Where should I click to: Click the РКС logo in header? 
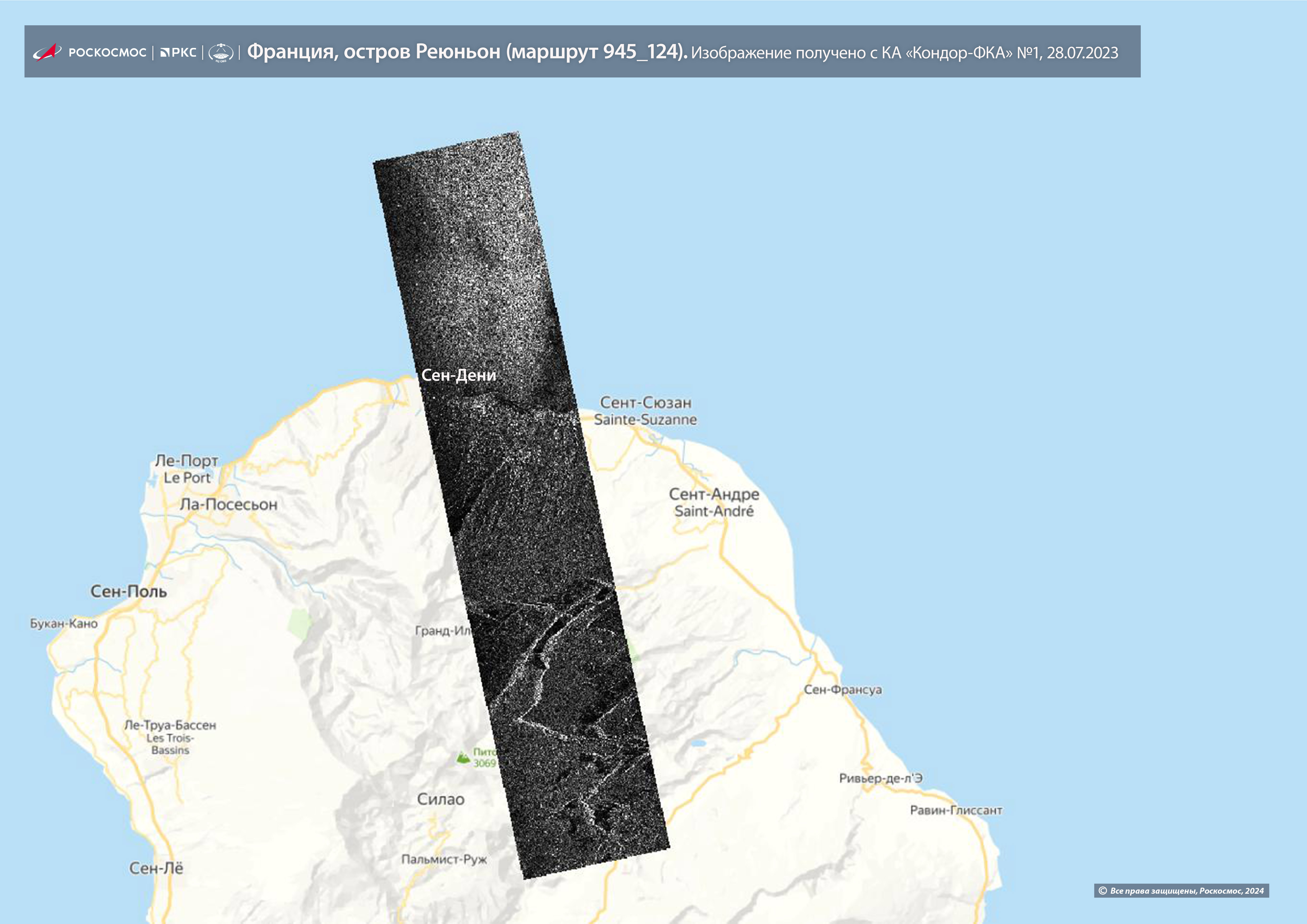(178, 52)
